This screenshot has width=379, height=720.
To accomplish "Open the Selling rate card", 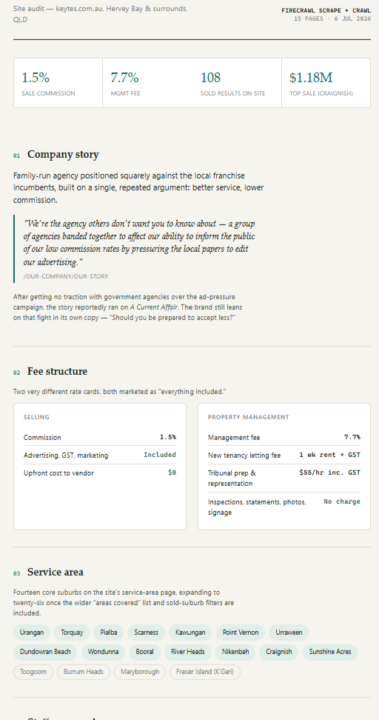I will (x=100, y=467).
